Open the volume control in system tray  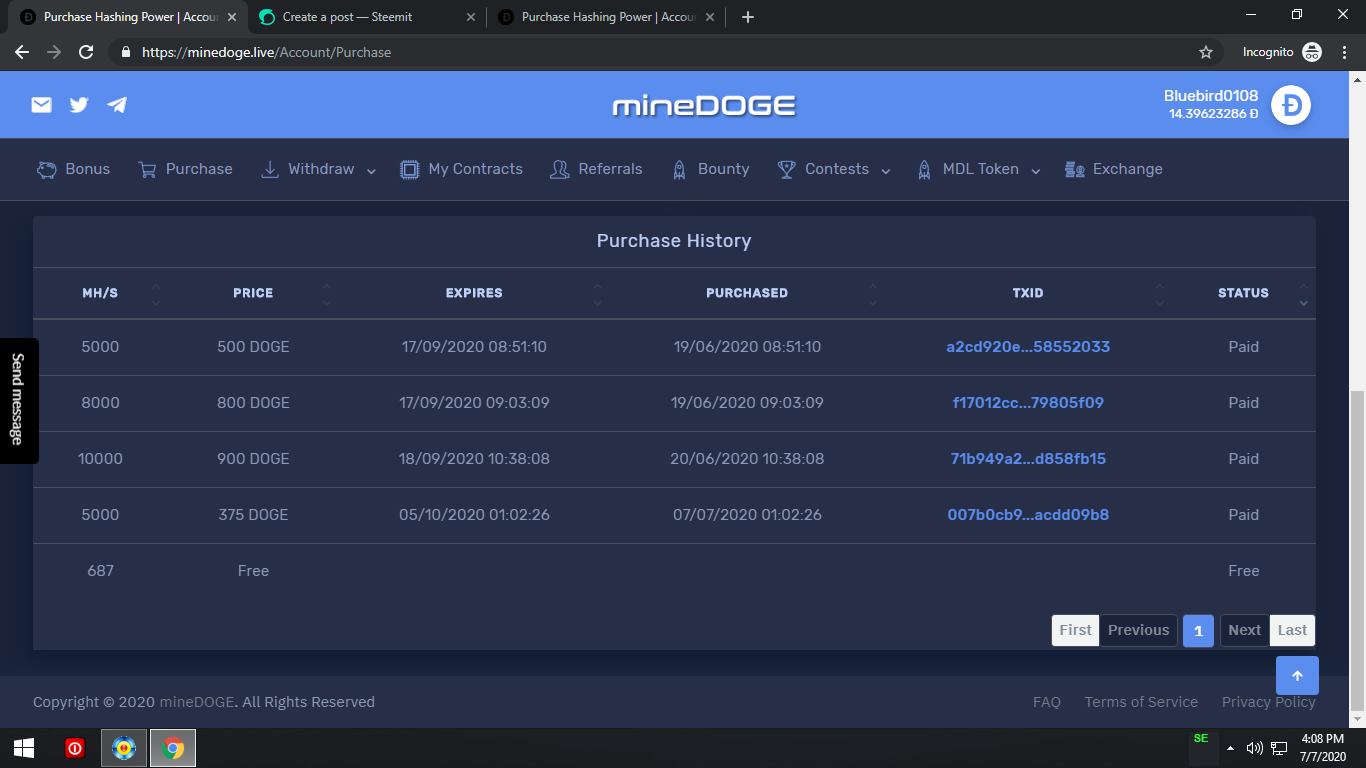[x=1254, y=748]
